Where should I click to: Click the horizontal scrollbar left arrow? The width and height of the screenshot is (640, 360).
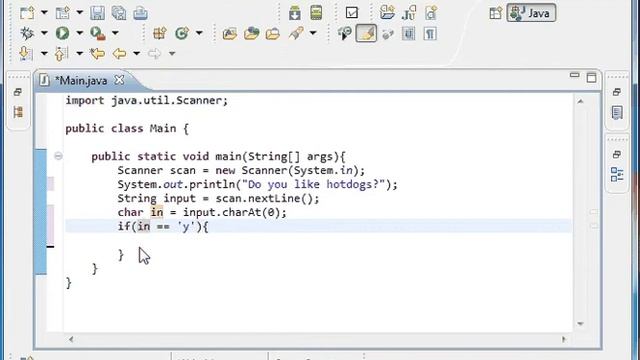[x=71, y=339]
